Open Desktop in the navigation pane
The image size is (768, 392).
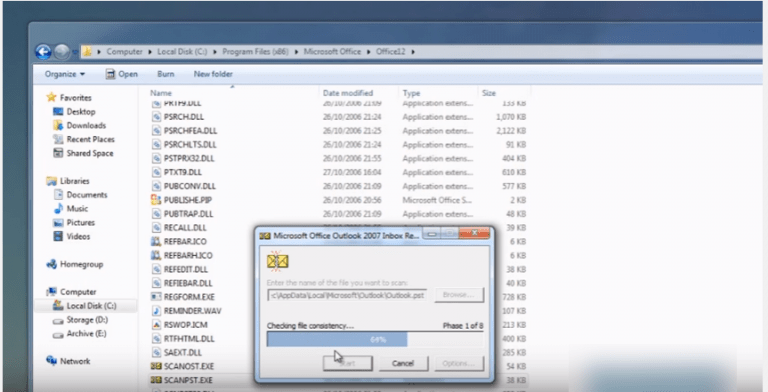click(74, 112)
